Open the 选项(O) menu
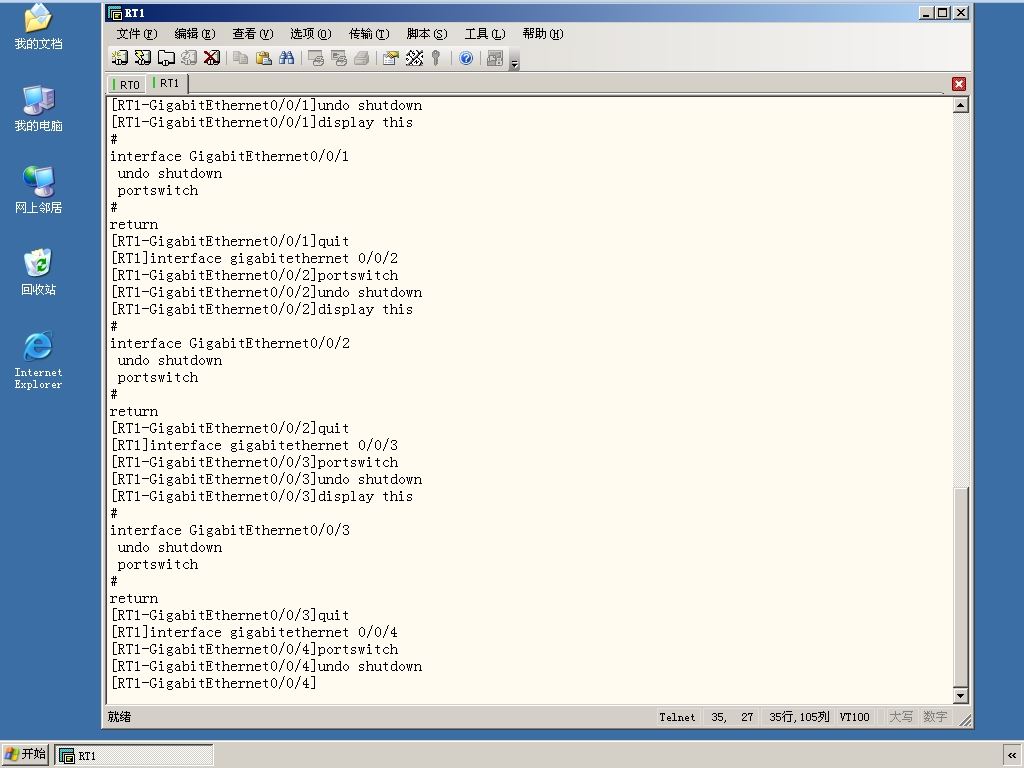This screenshot has width=1024, height=768. (311, 34)
